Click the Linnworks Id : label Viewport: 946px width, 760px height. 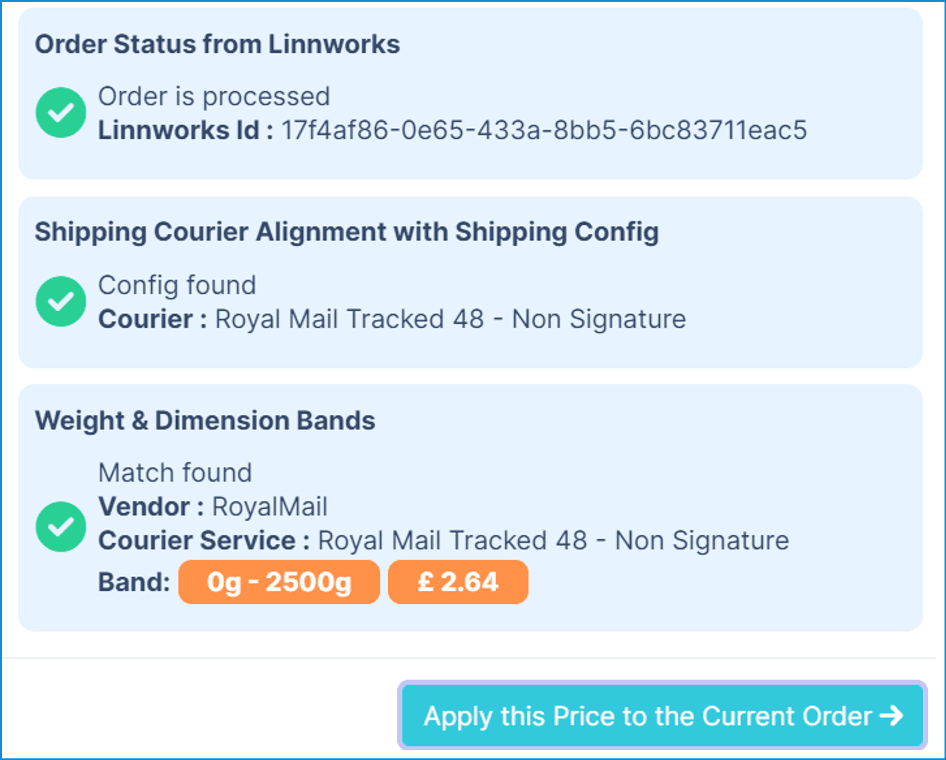(x=185, y=130)
